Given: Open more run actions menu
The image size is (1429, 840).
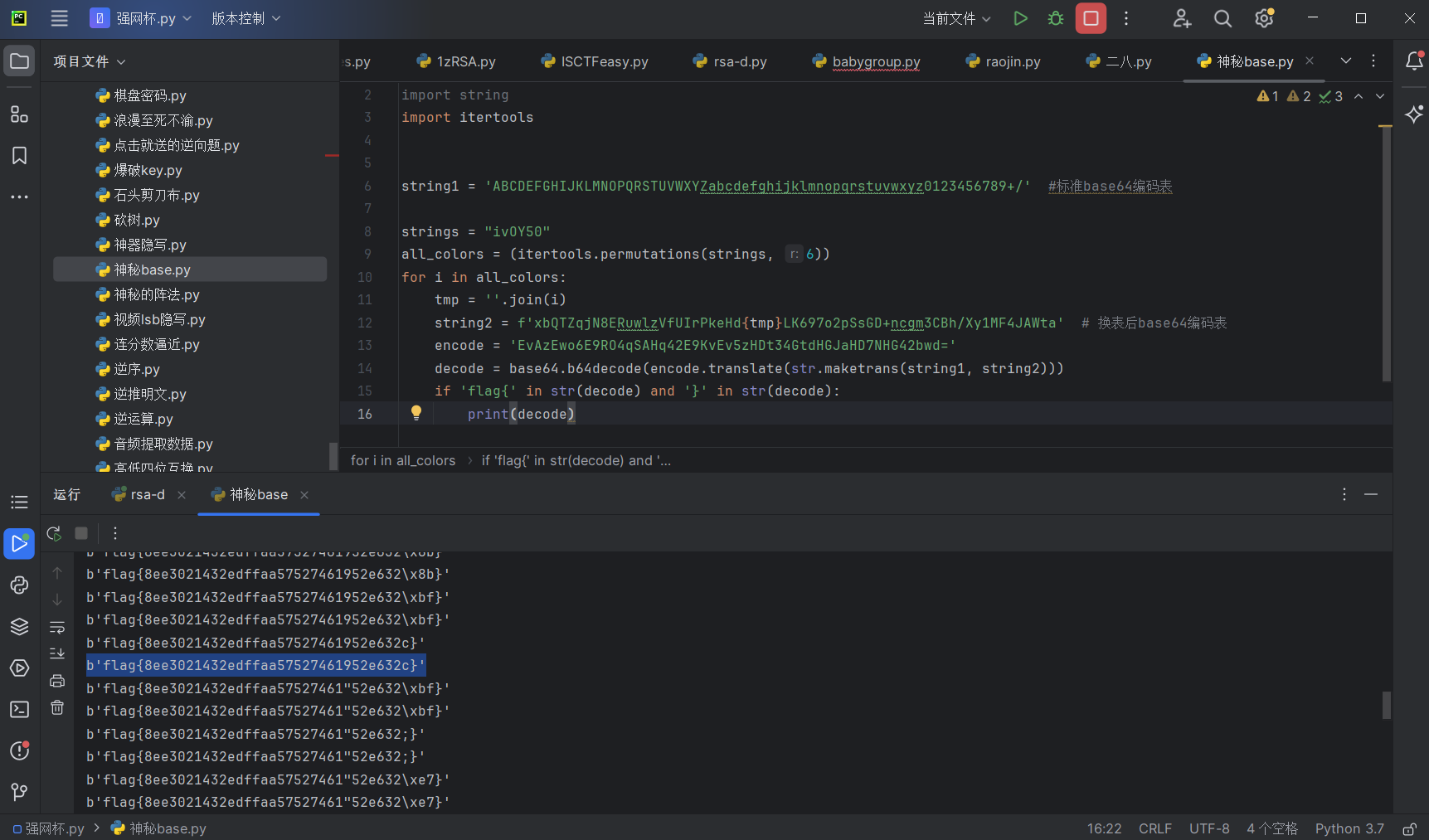Looking at the screenshot, I should pos(1126,18).
